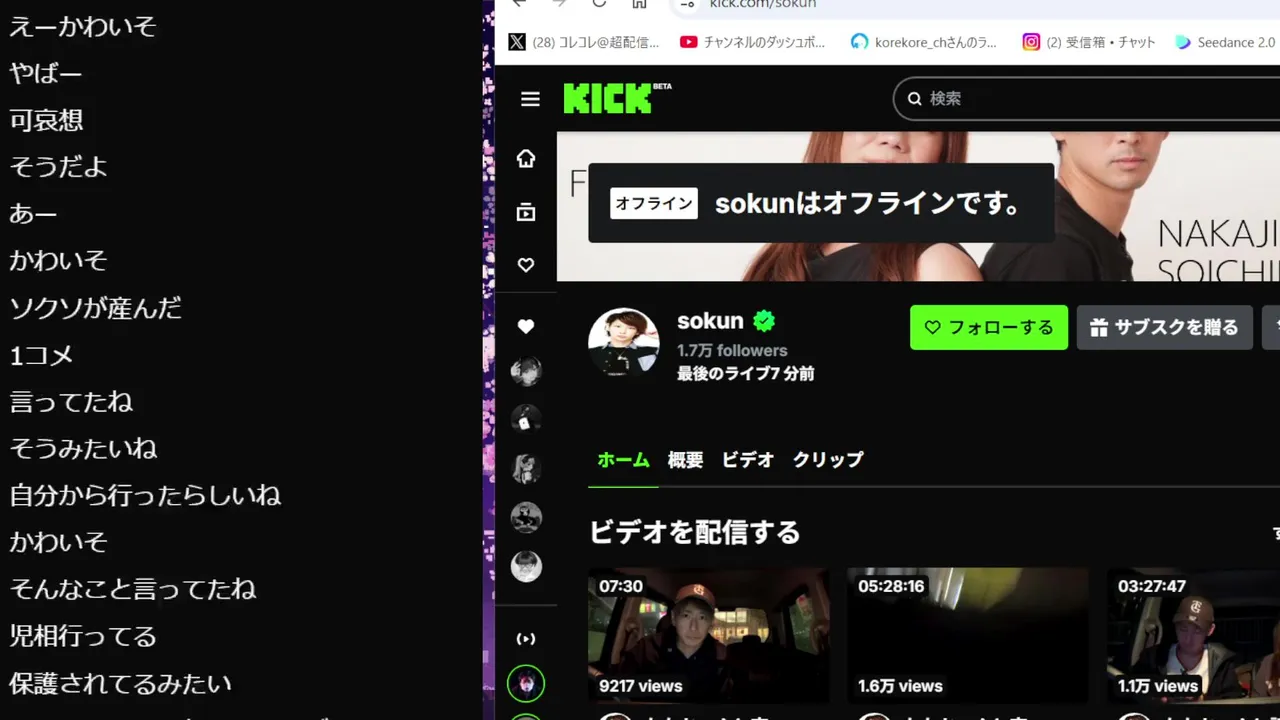
Task: Focus address bar showing kick.com/sokun
Action: click(x=763, y=4)
